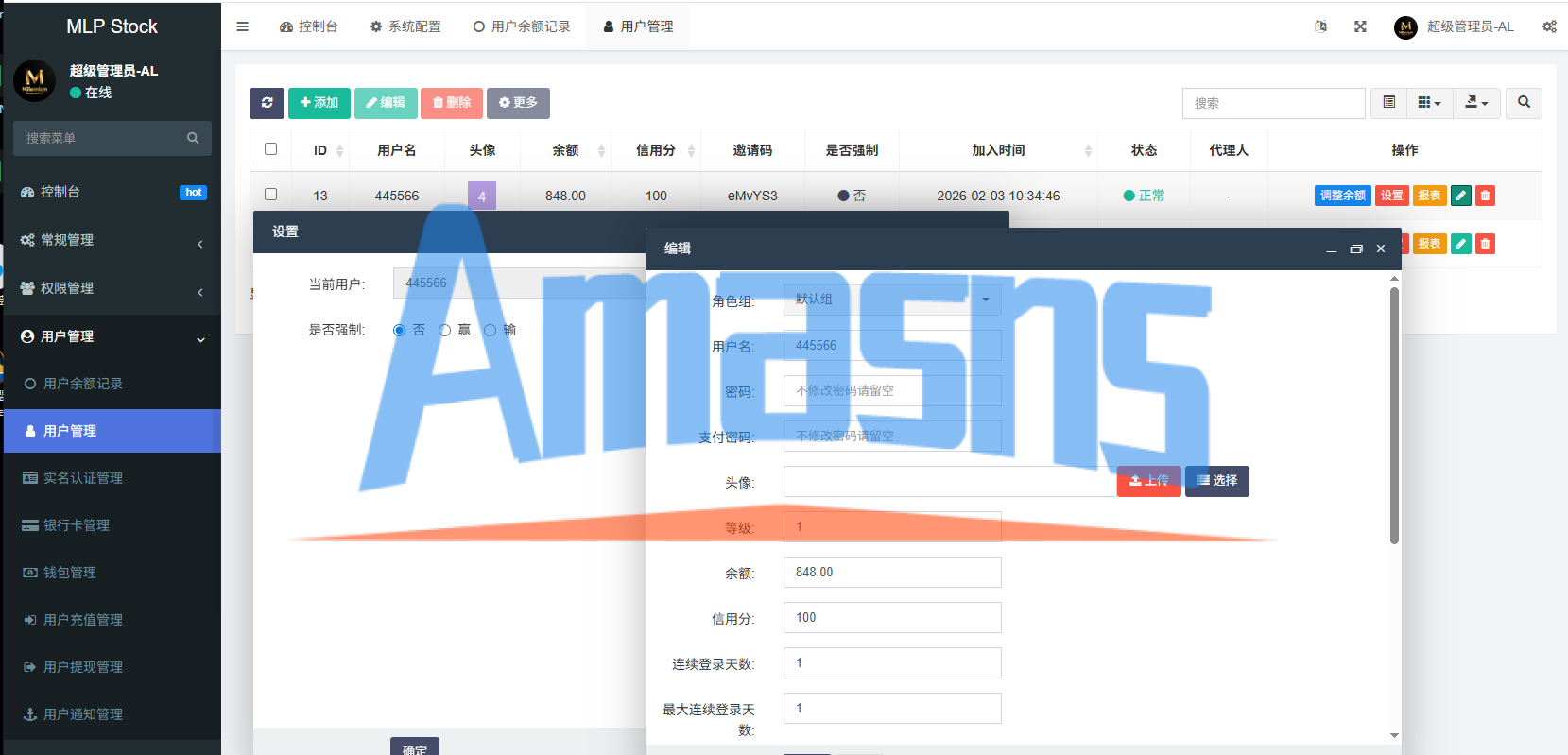
Task: Sort by ID column arrows
Action: point(339,150)
